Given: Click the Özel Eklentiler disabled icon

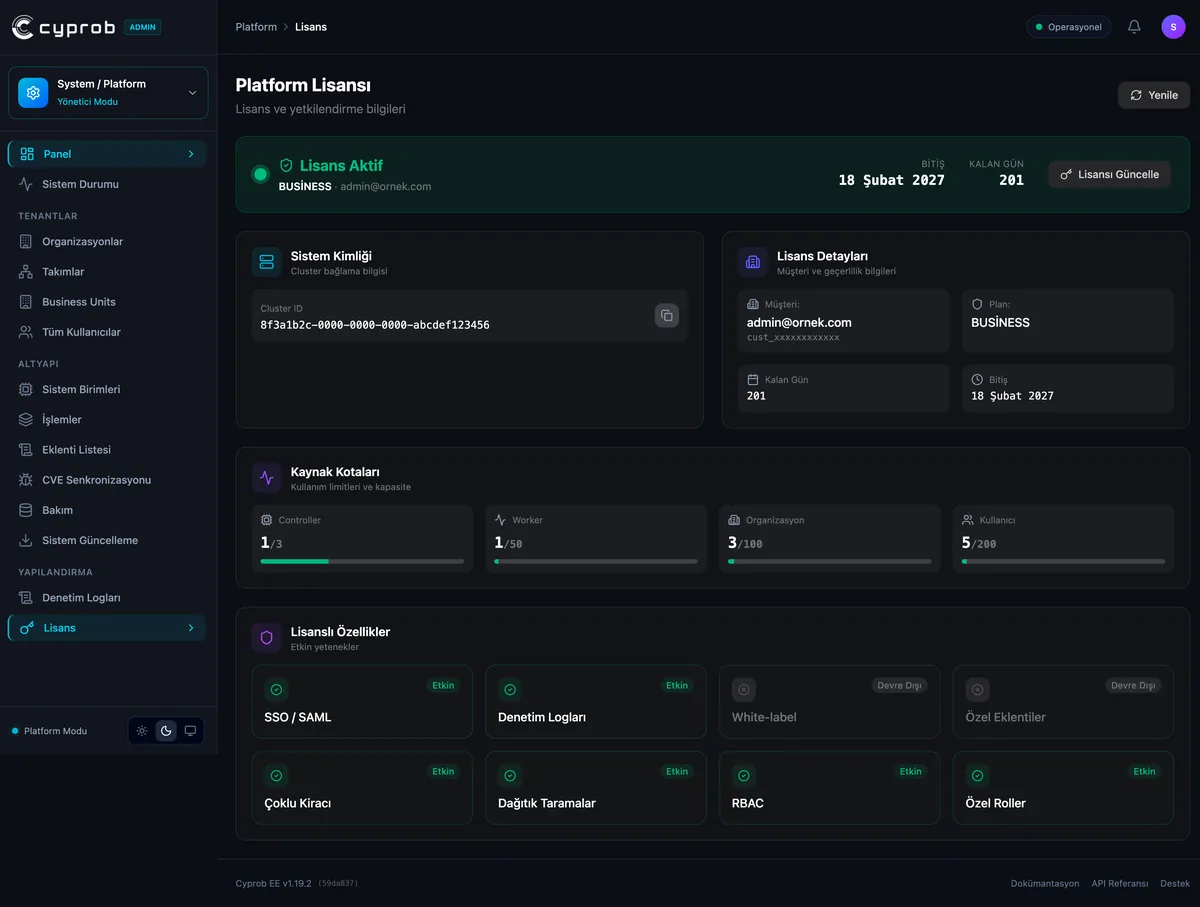Looking at the screenshot, I should (x=977, y=690).
